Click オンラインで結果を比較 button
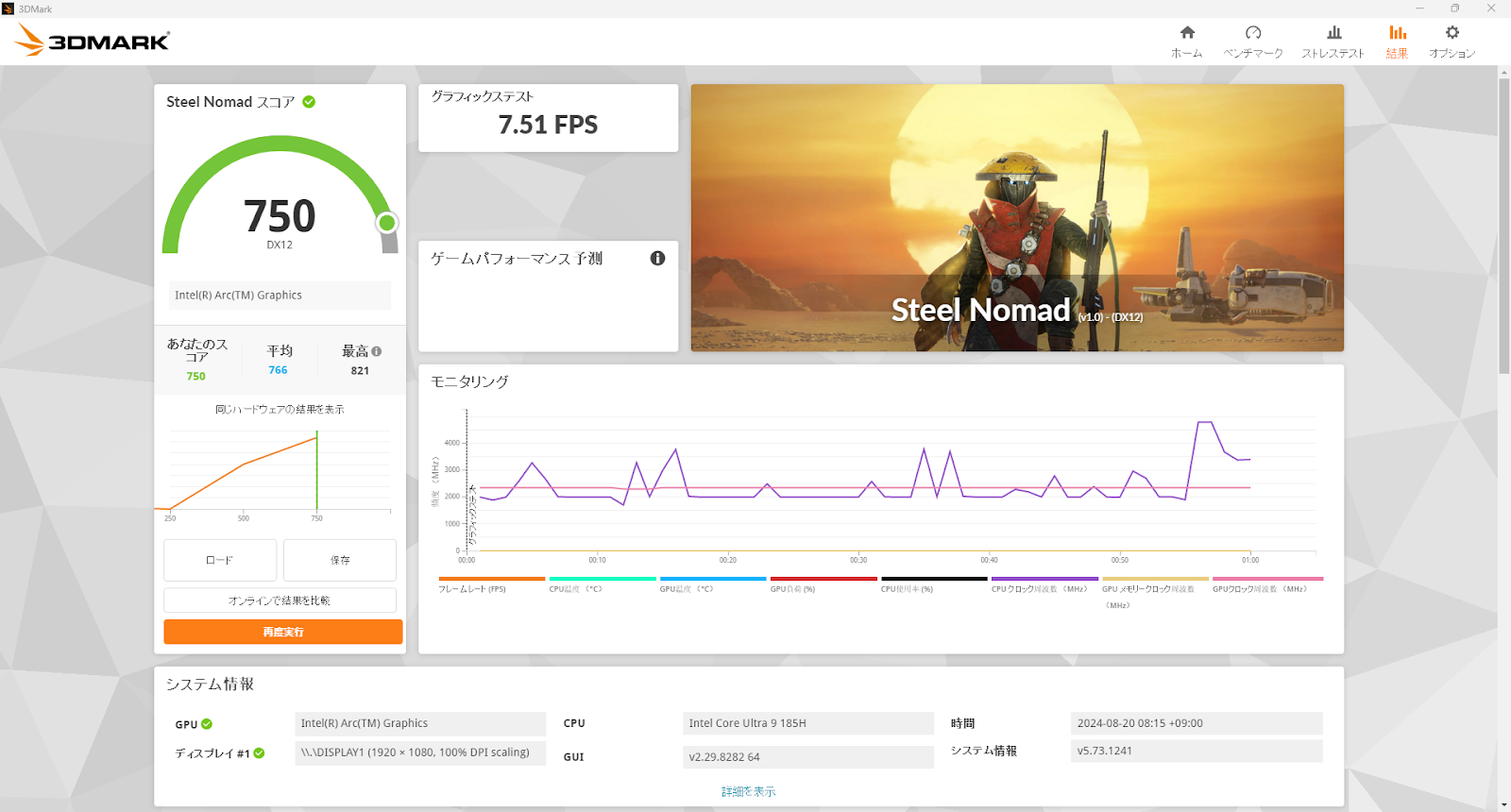Image resolution: width=1511 pixels, height=812 pixels. point(280,601)
